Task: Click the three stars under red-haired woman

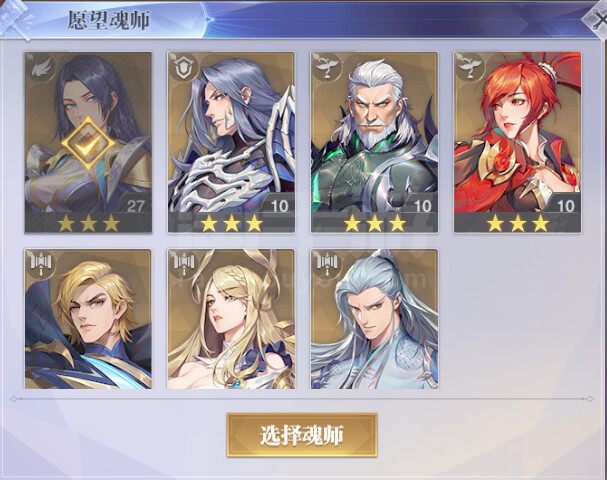Action: (518, 223)
